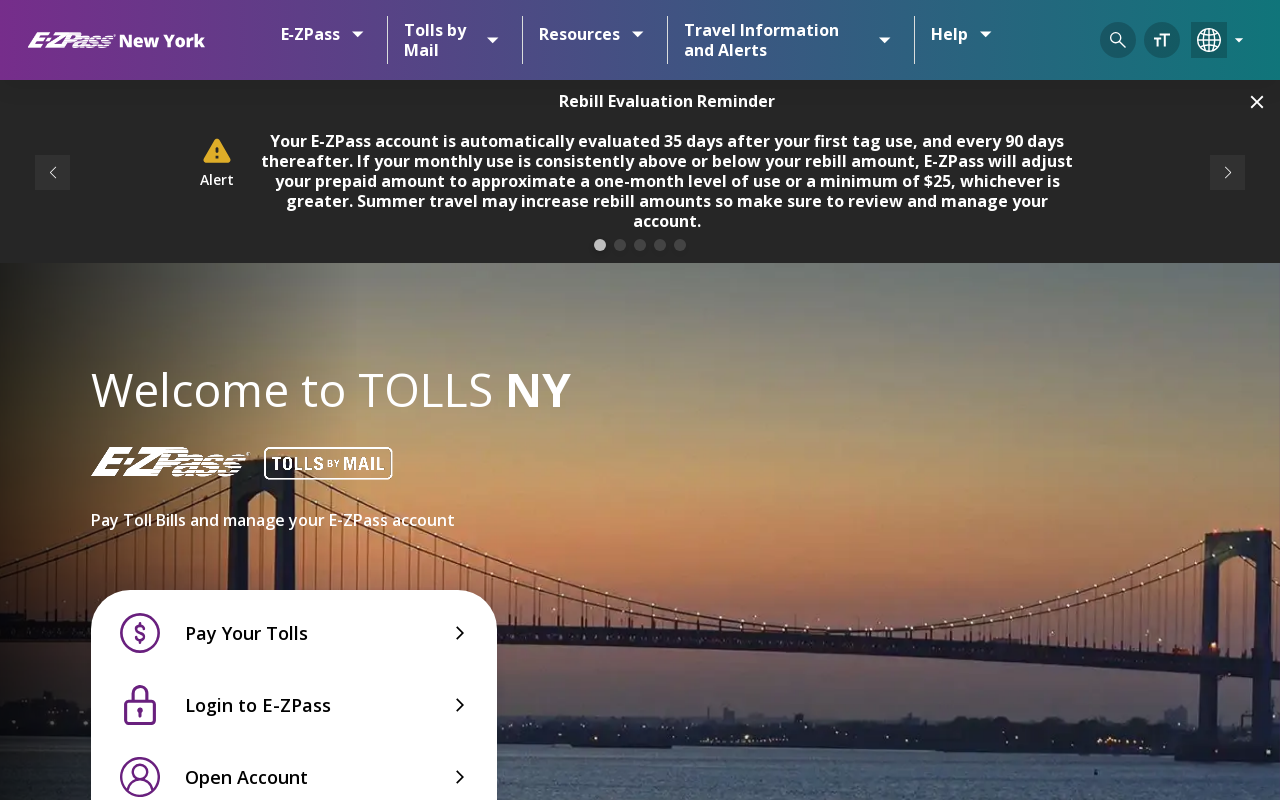Click the white E-ZPass hero logo
1280x800 pixels.
tap(170, 462)
